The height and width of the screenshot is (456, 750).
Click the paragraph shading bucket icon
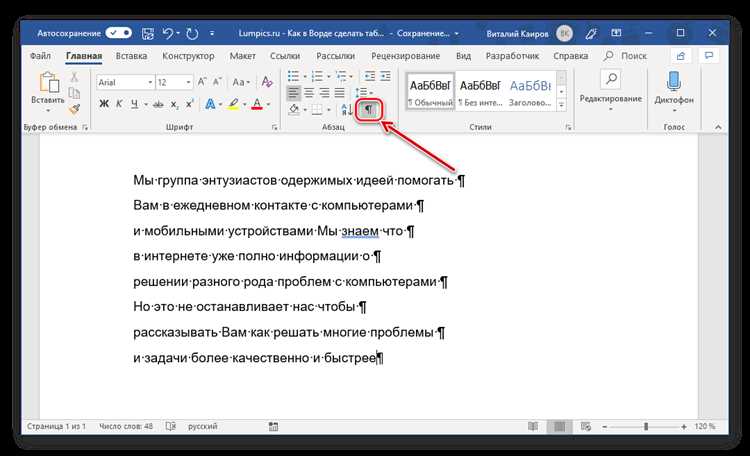(x=294, y=110)
